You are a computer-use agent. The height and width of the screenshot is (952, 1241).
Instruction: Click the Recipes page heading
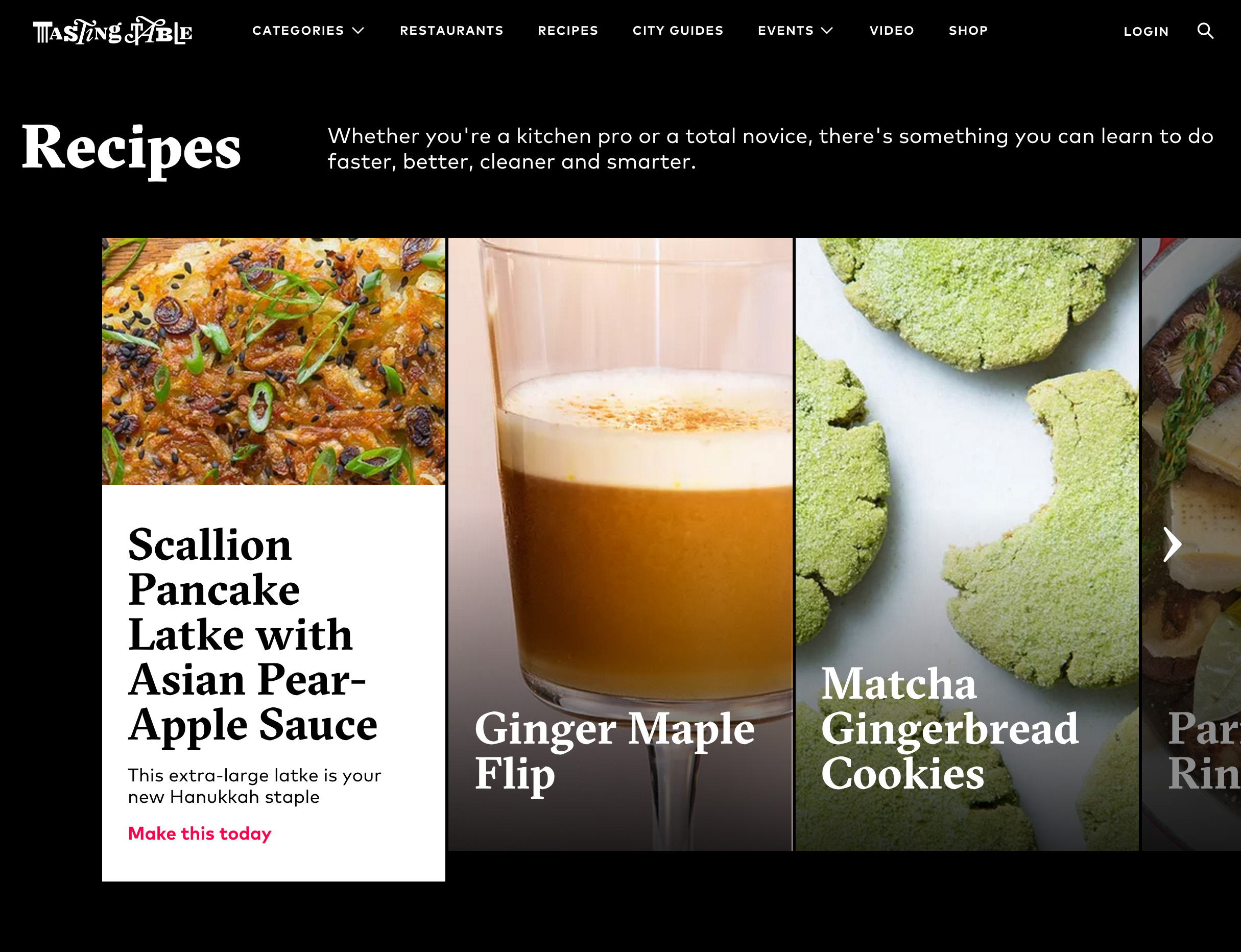[131, 149]
